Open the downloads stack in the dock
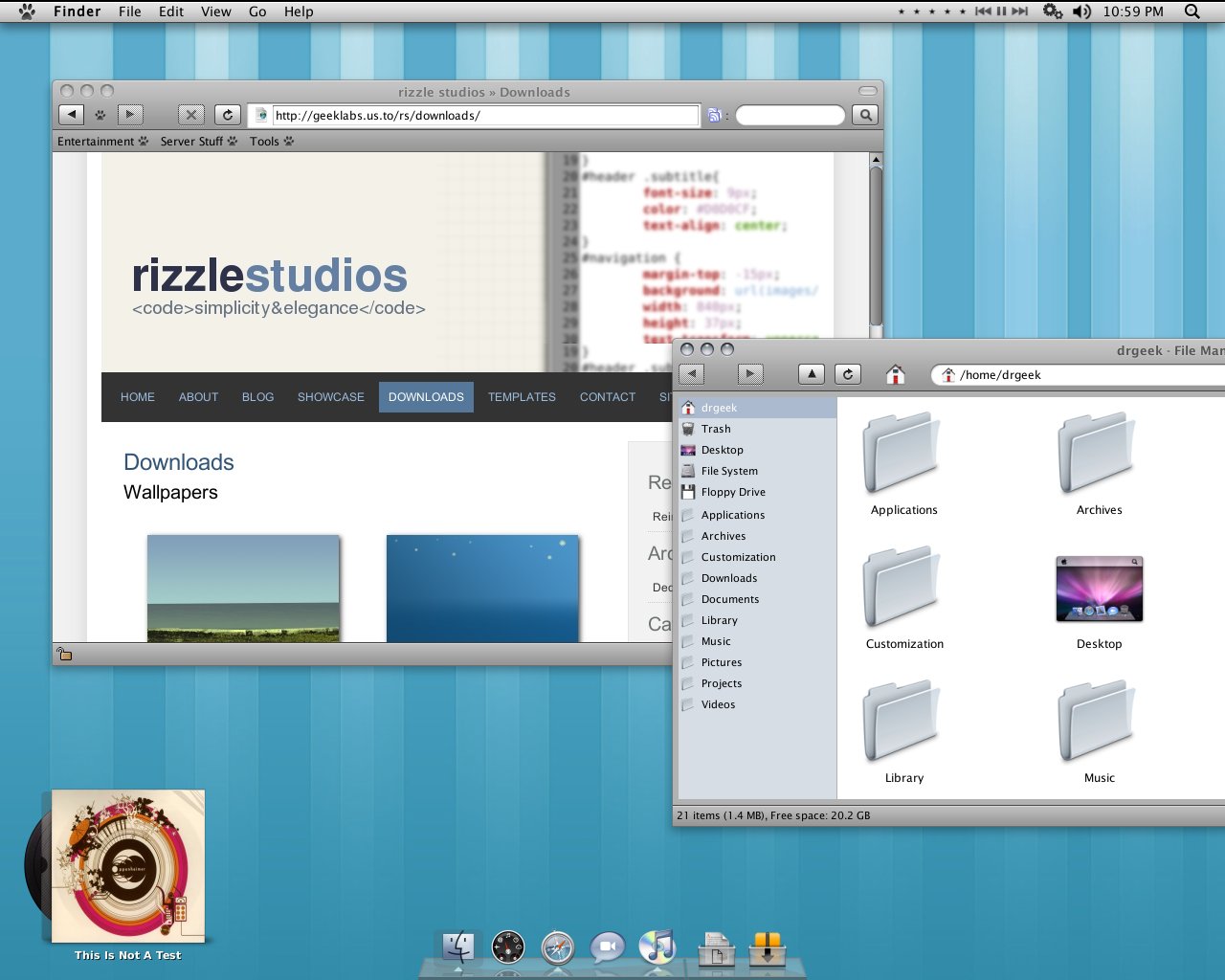Viewport: 1225px width, 980px height. [x=767, y=948]
